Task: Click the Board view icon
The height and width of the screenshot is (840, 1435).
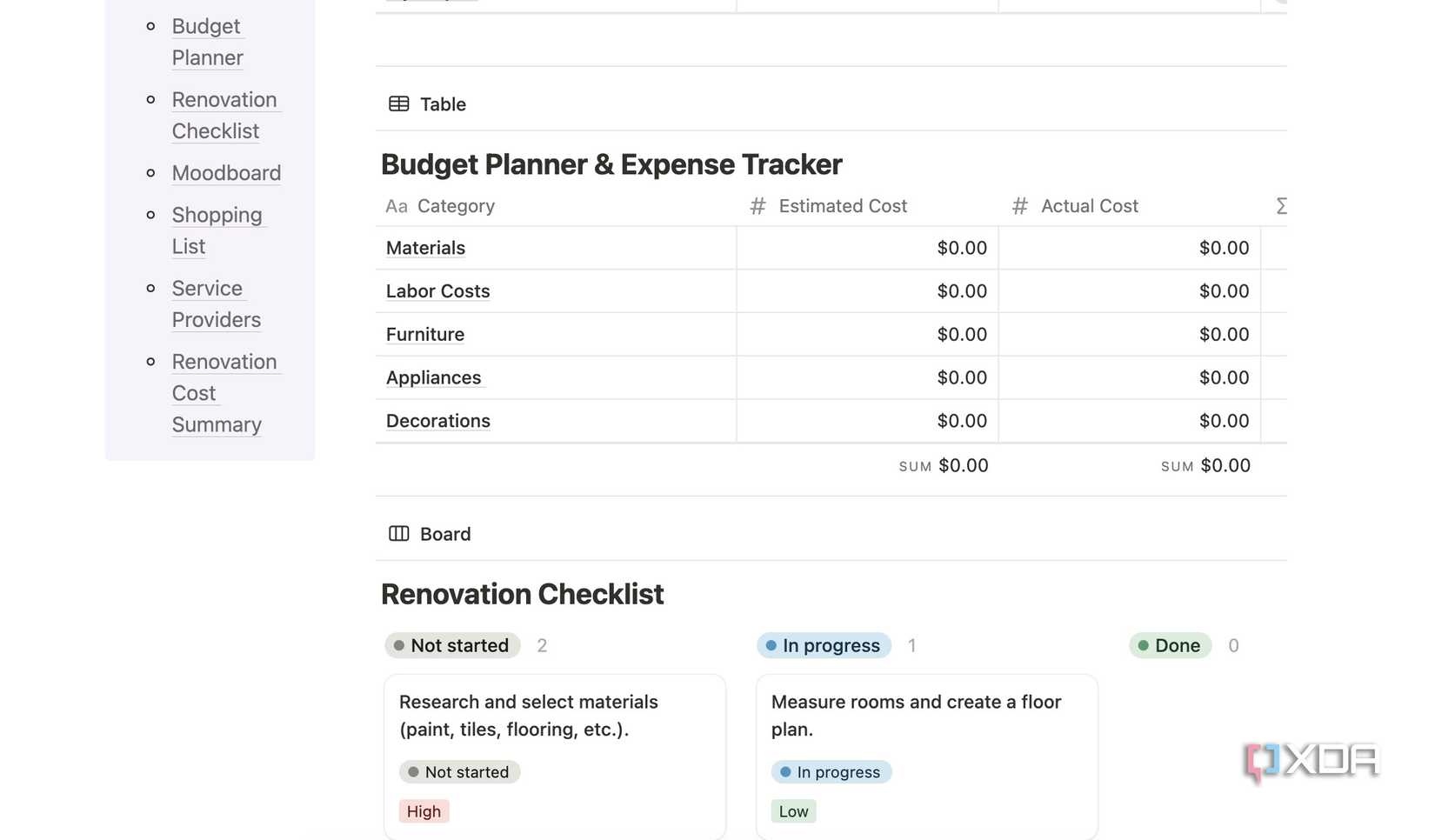Action: coord(398,534)
